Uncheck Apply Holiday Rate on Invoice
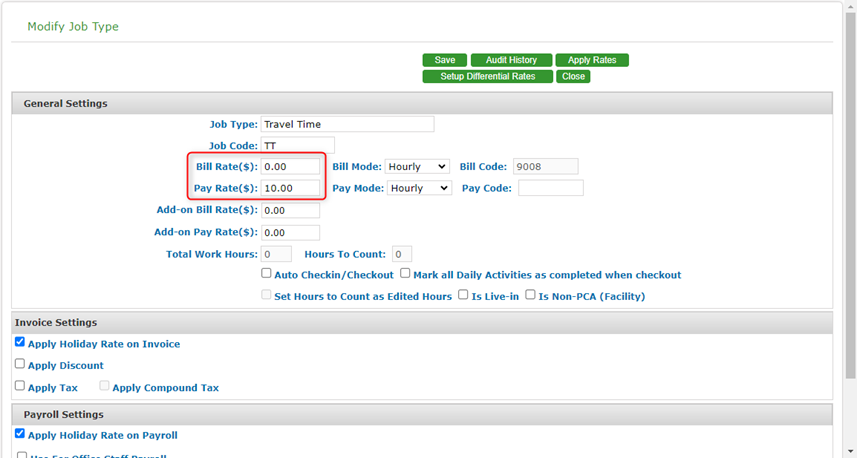The height and width of the screenshot is (458, 857). [x=20, y=342]
